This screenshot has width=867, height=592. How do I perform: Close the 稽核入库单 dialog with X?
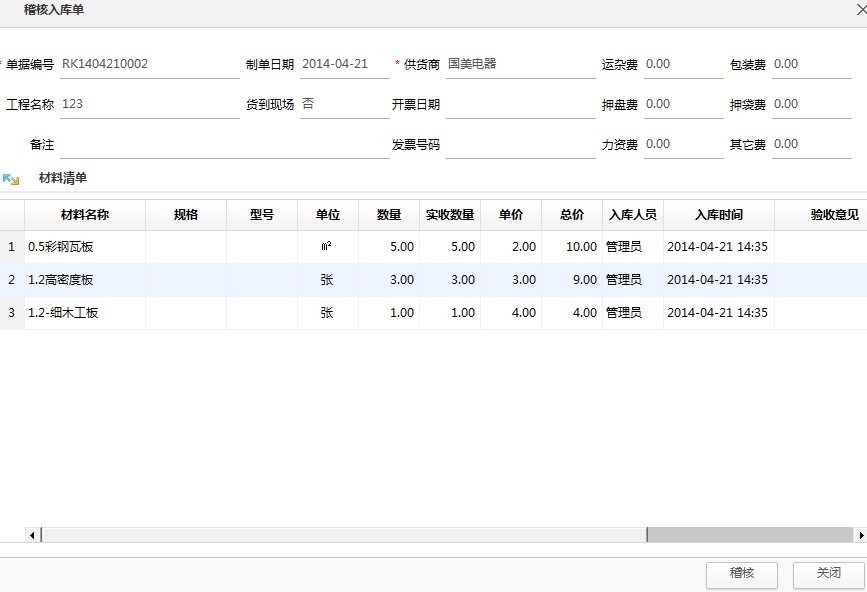point(859,10)
